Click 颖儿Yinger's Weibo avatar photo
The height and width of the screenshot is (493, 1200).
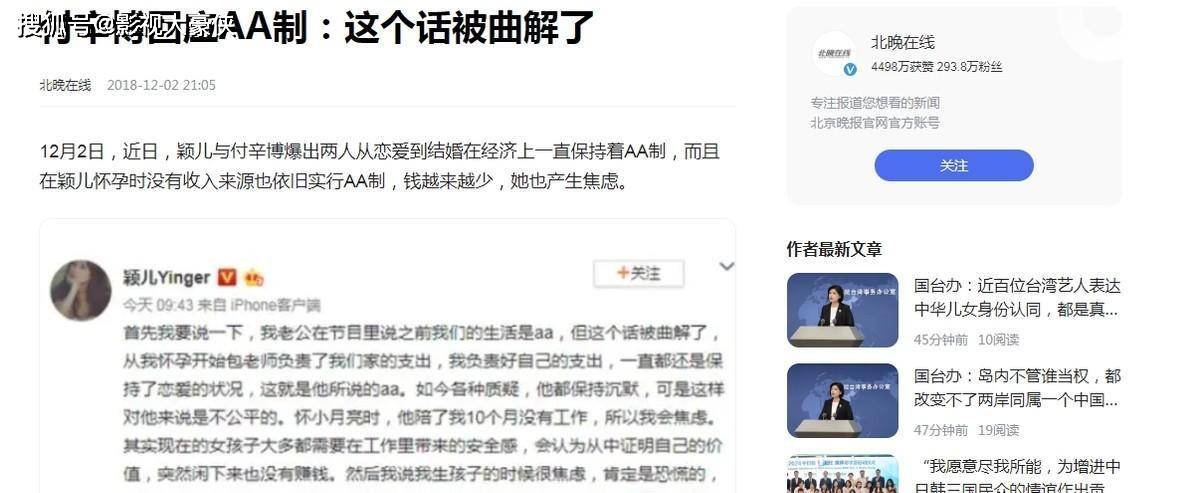tap(81, 290)
